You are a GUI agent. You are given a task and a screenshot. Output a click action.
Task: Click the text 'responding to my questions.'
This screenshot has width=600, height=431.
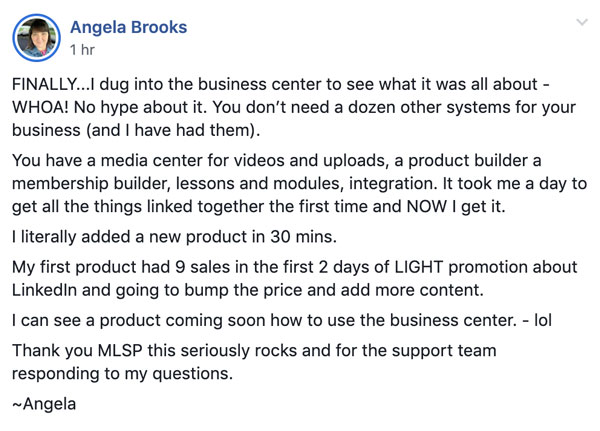122,374
